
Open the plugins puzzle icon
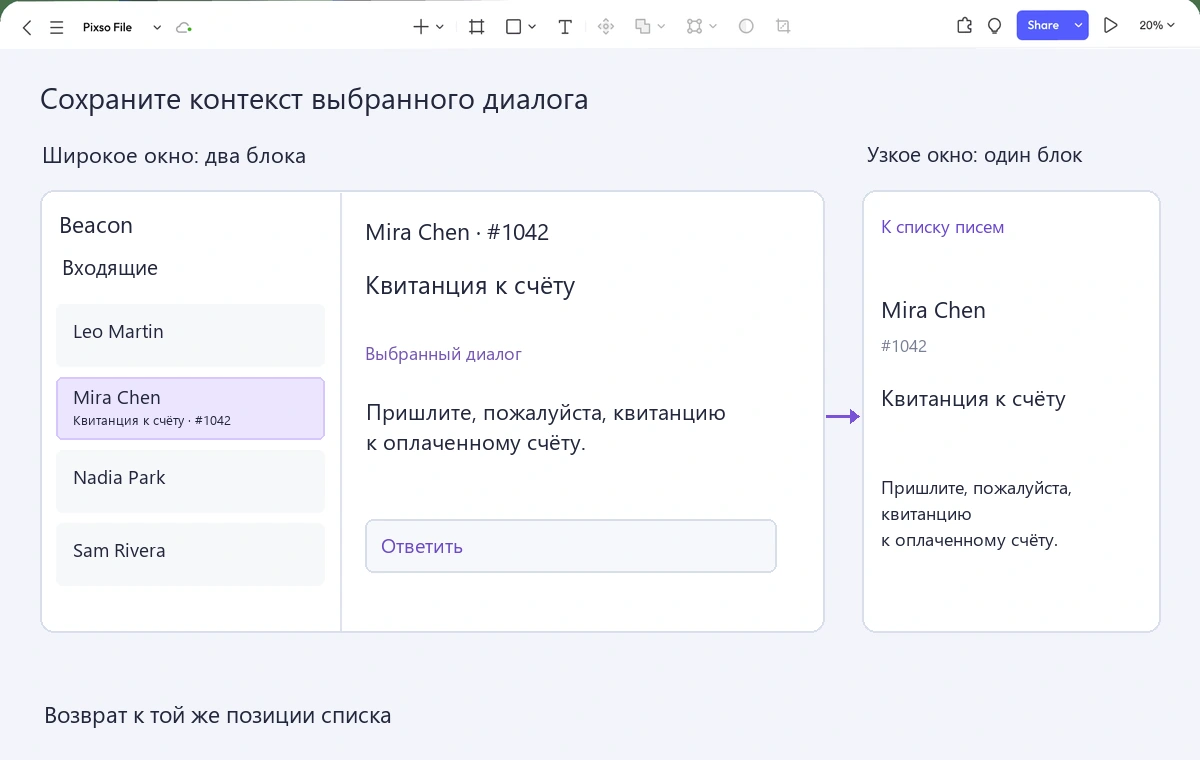click(964, 26)
